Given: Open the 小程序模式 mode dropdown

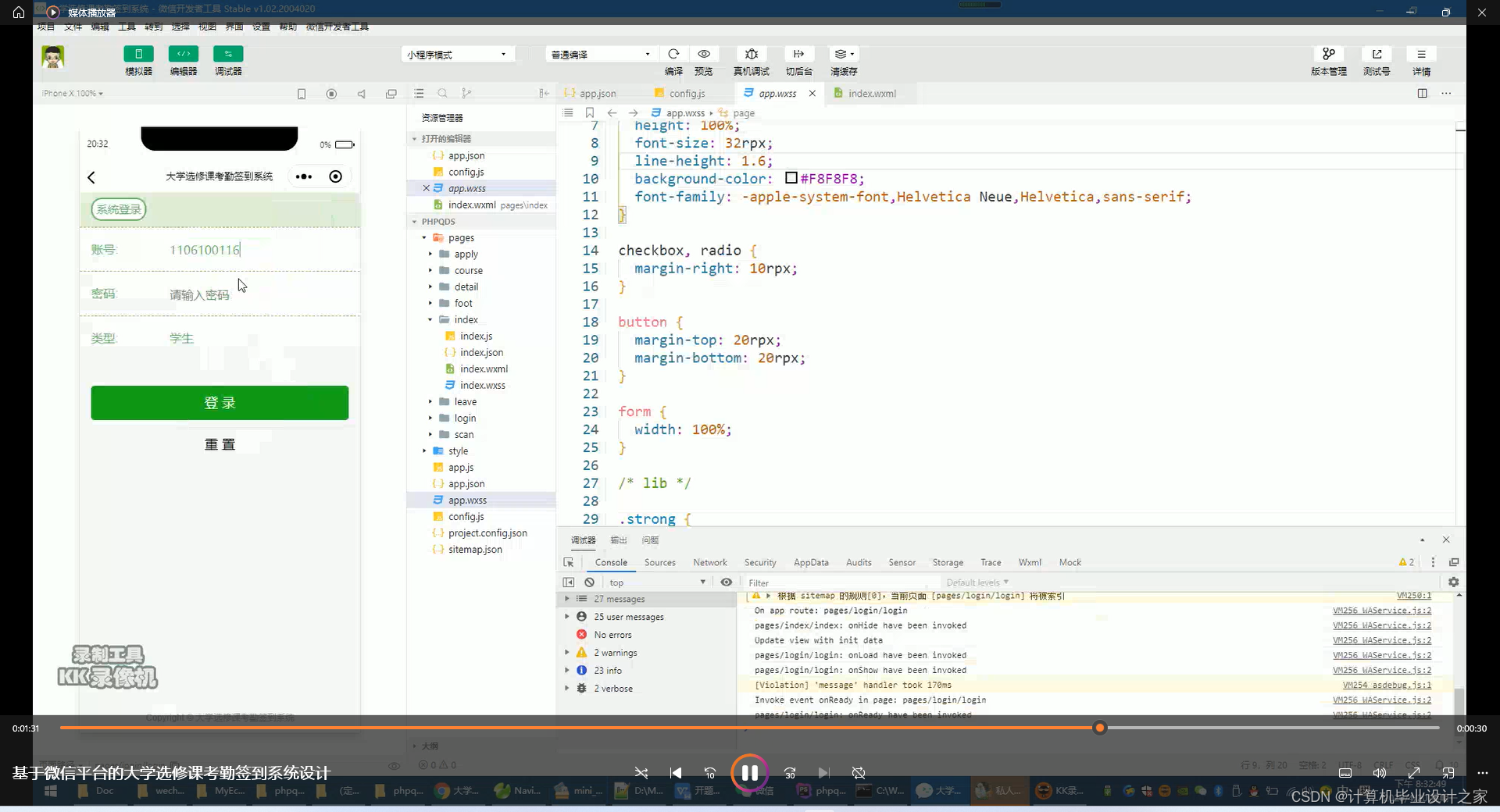Looking at the screenshot, I should pos(456,55).
